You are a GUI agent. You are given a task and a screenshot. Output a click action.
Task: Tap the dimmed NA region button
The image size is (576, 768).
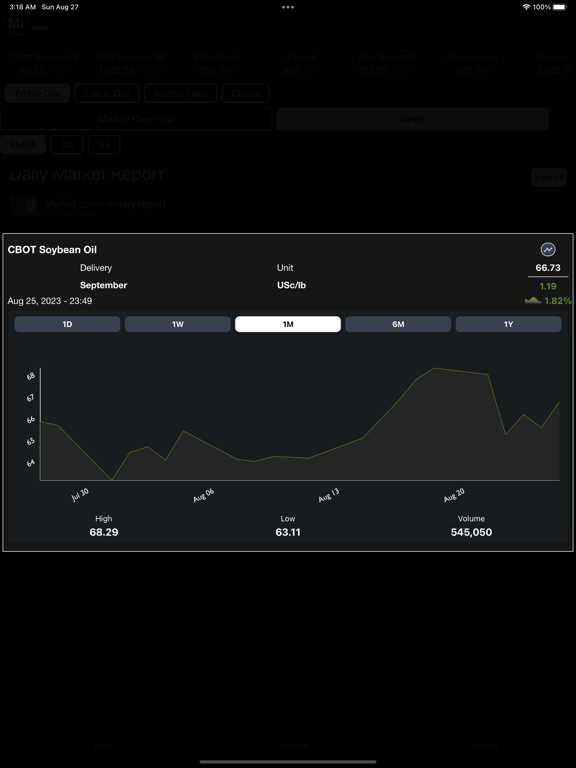(67, 145)
